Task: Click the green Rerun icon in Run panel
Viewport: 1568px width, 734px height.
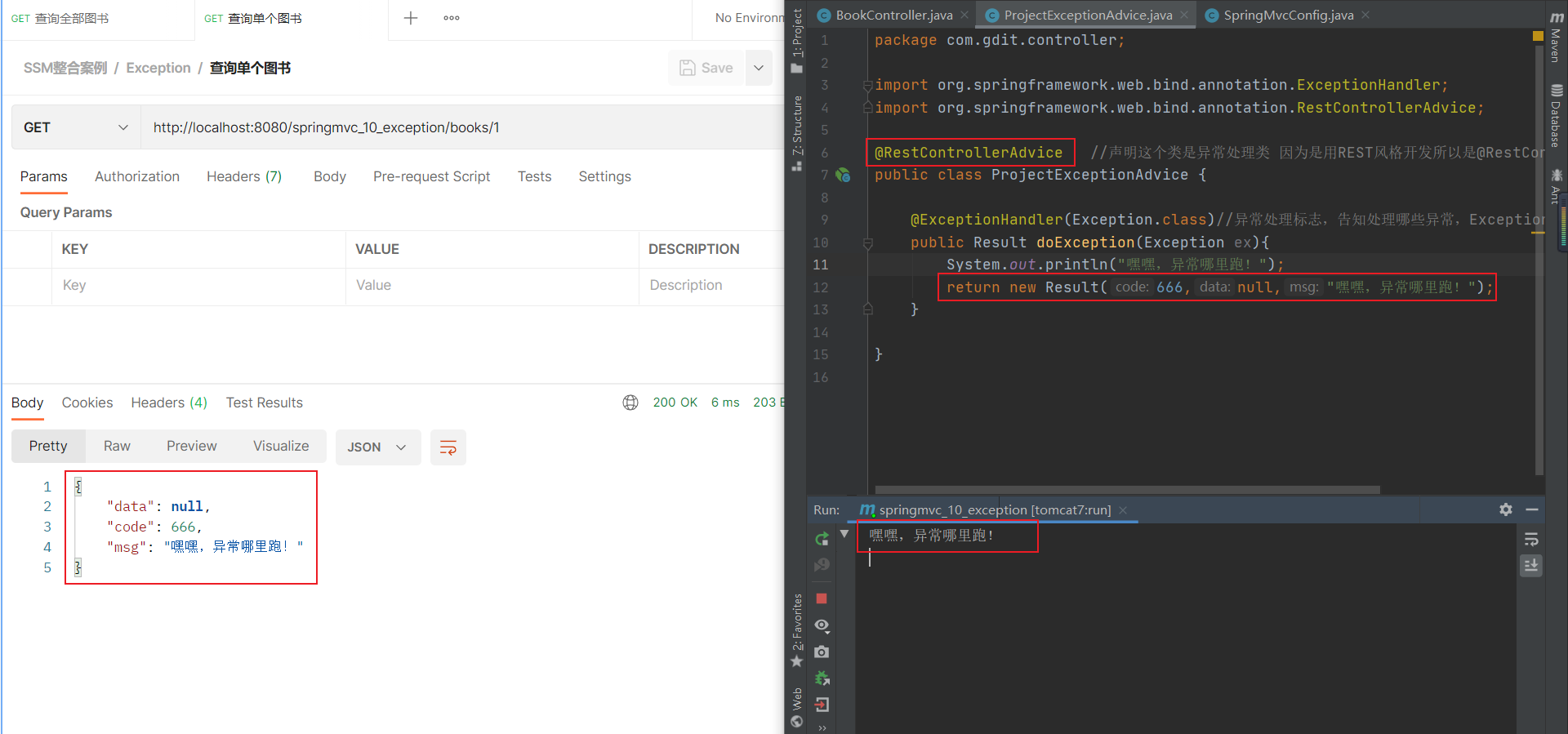Action: point(822,538)
